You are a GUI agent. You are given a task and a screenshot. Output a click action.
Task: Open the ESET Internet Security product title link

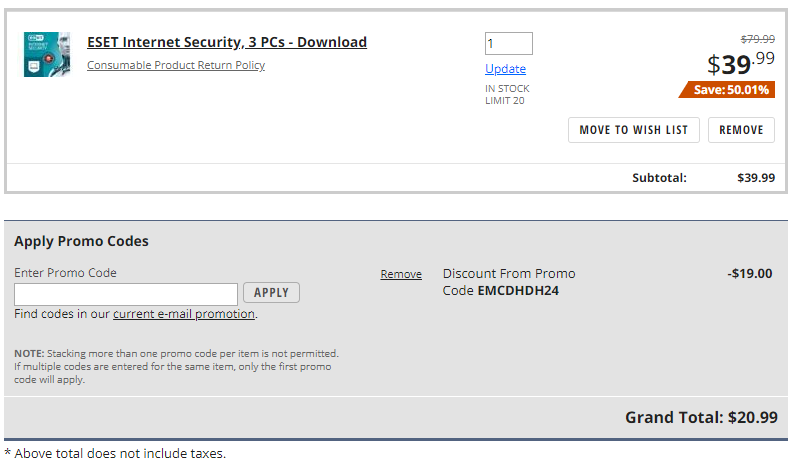[x=227, y=42]
